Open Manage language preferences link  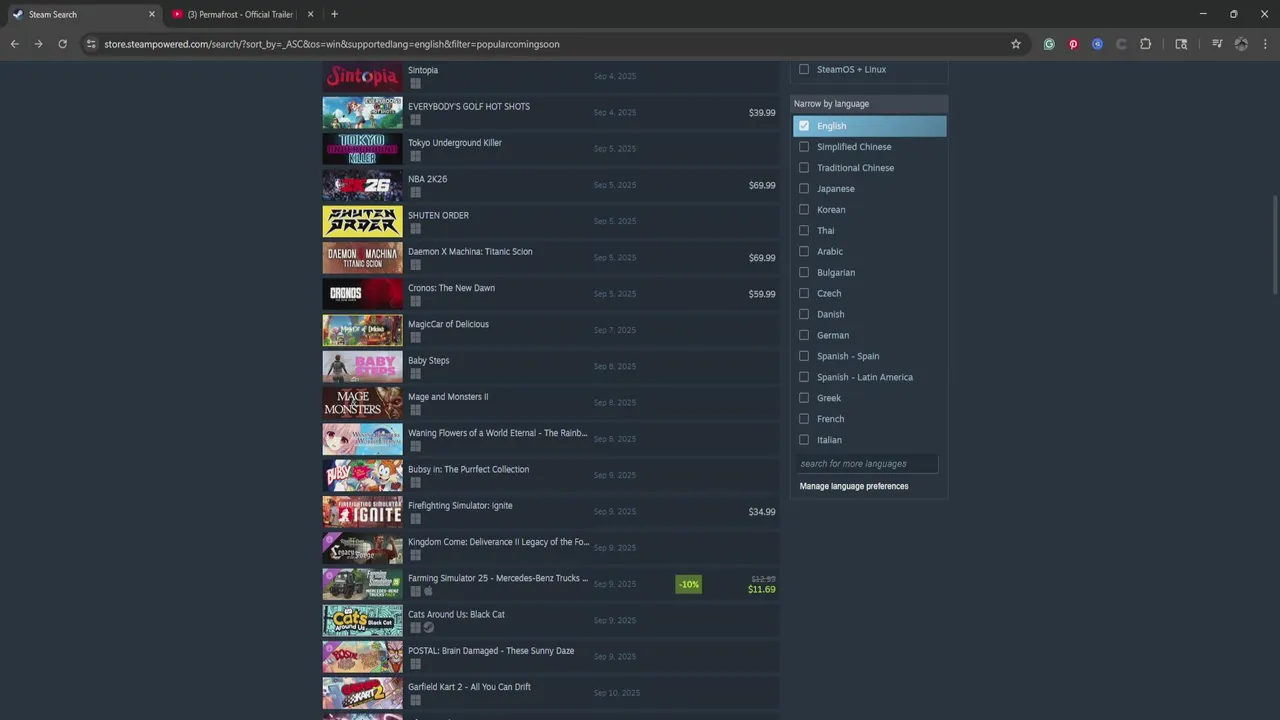[x=854, y=486]
